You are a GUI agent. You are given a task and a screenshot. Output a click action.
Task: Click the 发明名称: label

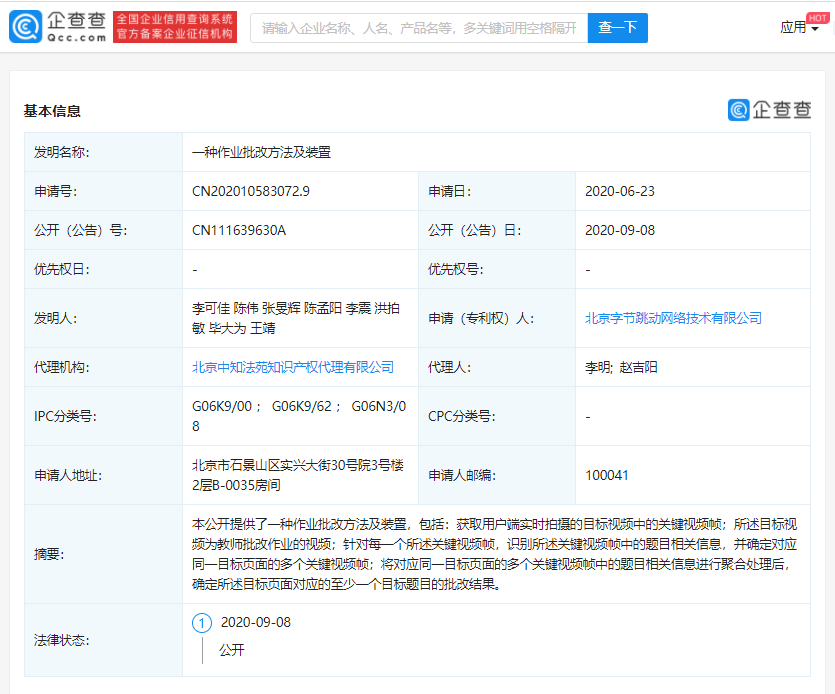[62, 152]
